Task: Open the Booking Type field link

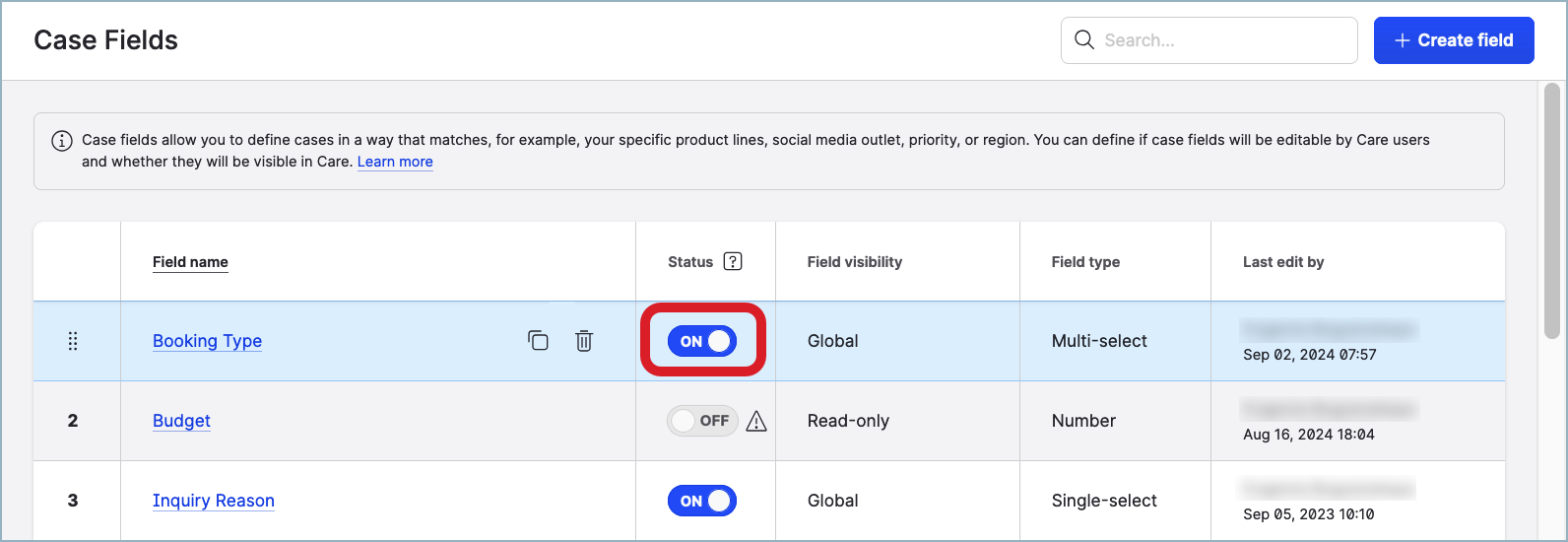Action: (207, 341)
